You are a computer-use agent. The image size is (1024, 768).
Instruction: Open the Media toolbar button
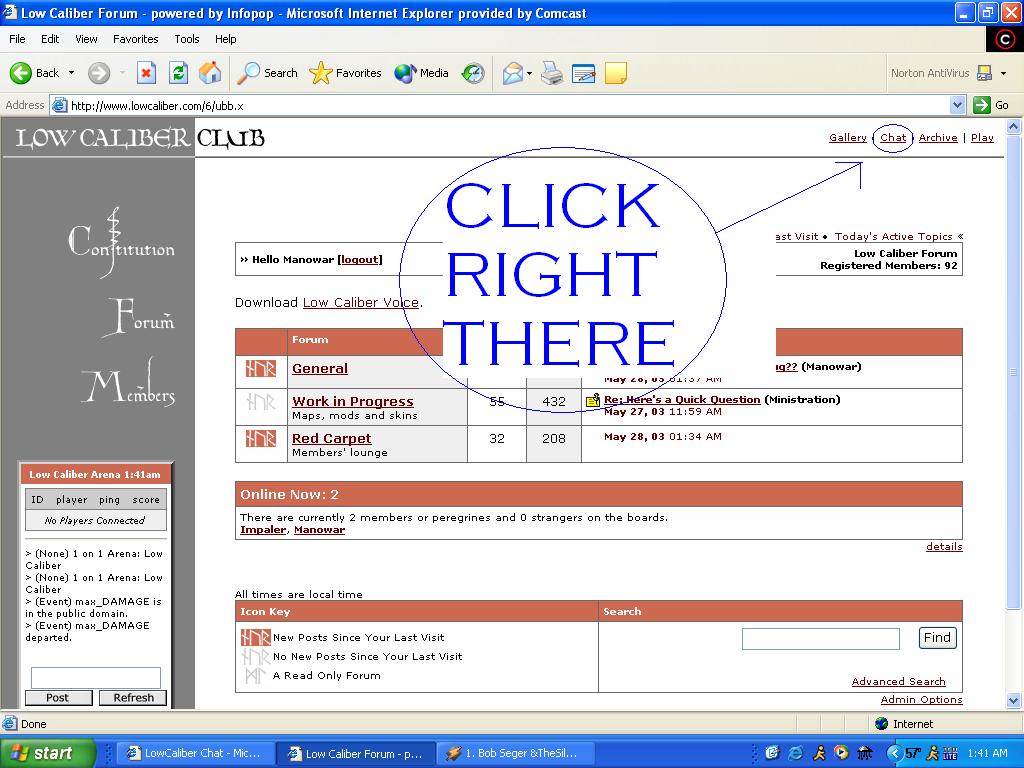pos(421,73)
